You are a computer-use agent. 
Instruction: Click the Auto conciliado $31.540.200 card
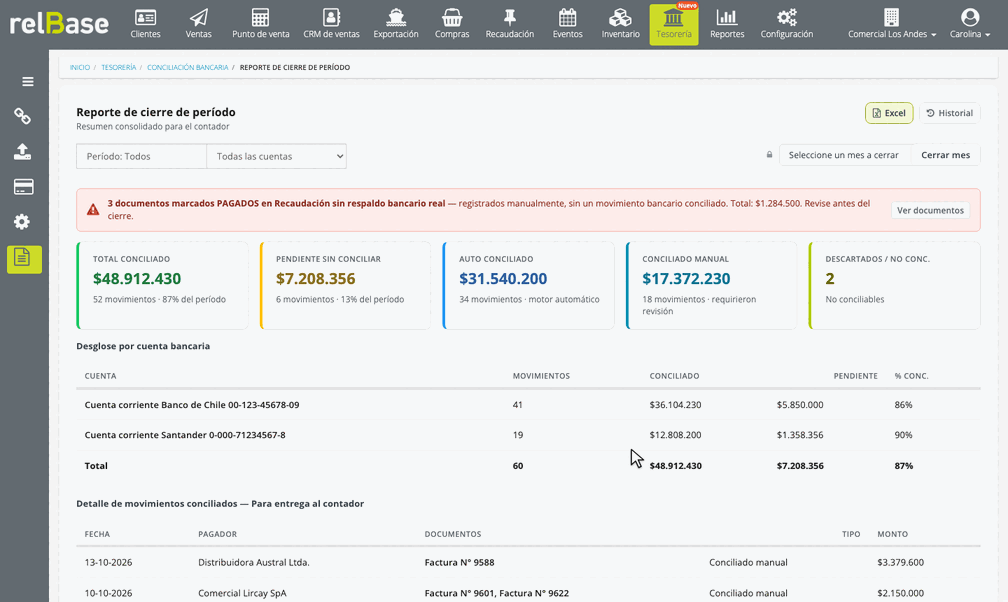528,286
